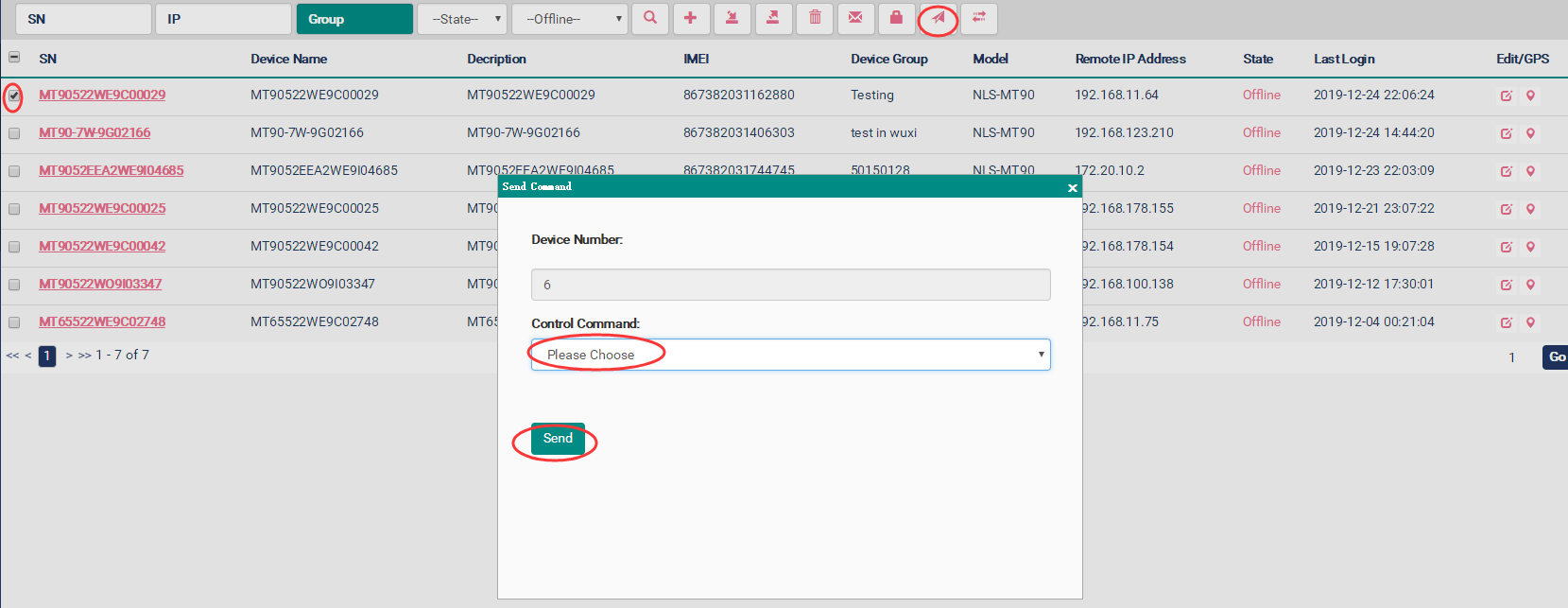The image size is (1568, 608).
Task: Click the Group filter button
Action: (x=353, y=19)
